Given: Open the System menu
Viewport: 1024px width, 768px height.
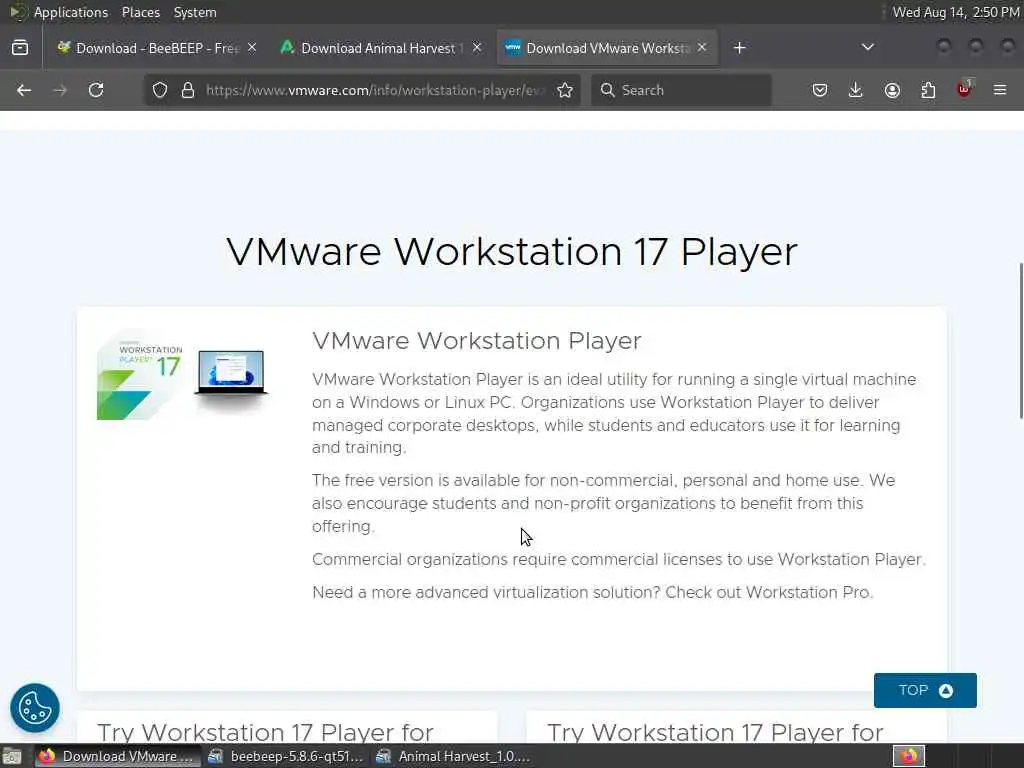Looking at the screenshot, I should pos(195,12).
